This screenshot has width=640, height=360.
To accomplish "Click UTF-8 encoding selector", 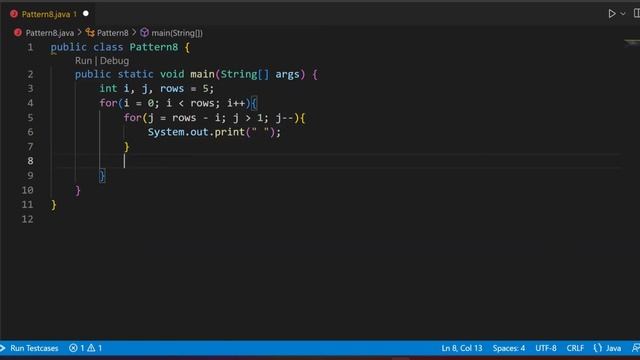I will coord(546,348).
